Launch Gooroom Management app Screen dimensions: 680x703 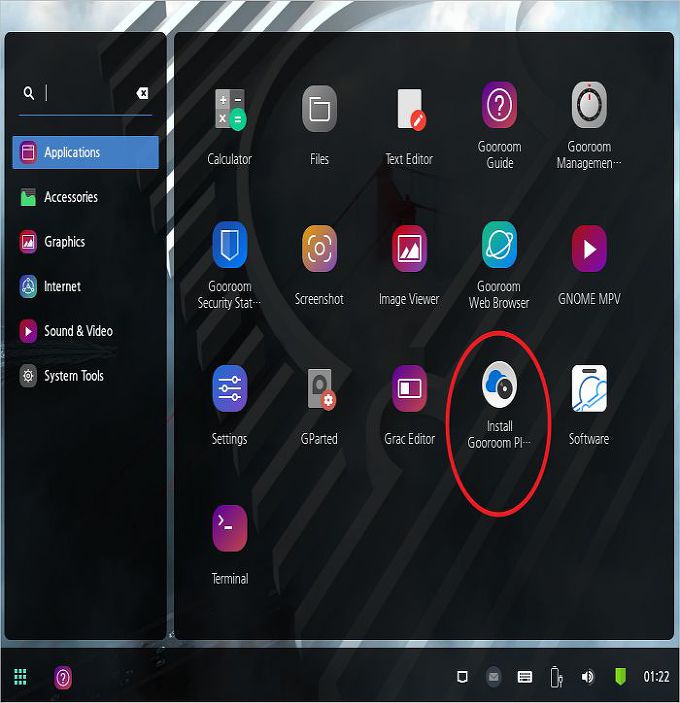pyautogui.click(x=589, y=105)
